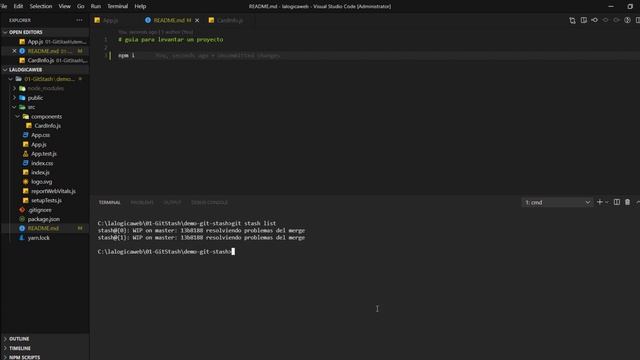Collapse the LALOGICAWEB workspace section
This screenshot has width=640, height=360.
tap(5, 70)
